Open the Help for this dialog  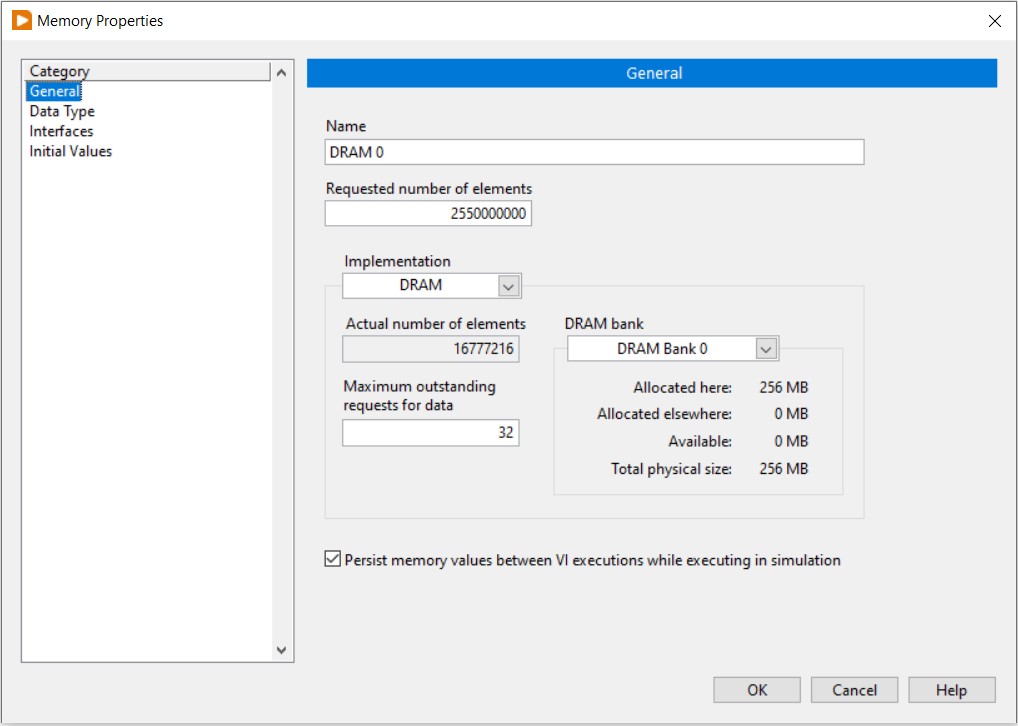click(x=951, y=690)
